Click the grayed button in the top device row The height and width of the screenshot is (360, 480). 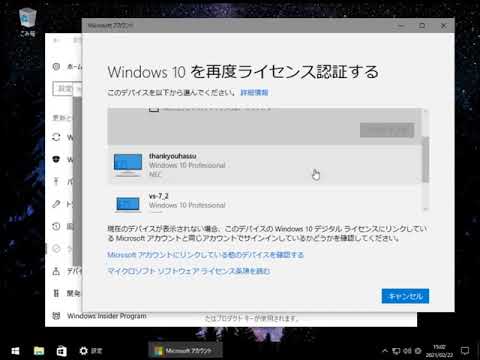point(387,130)
